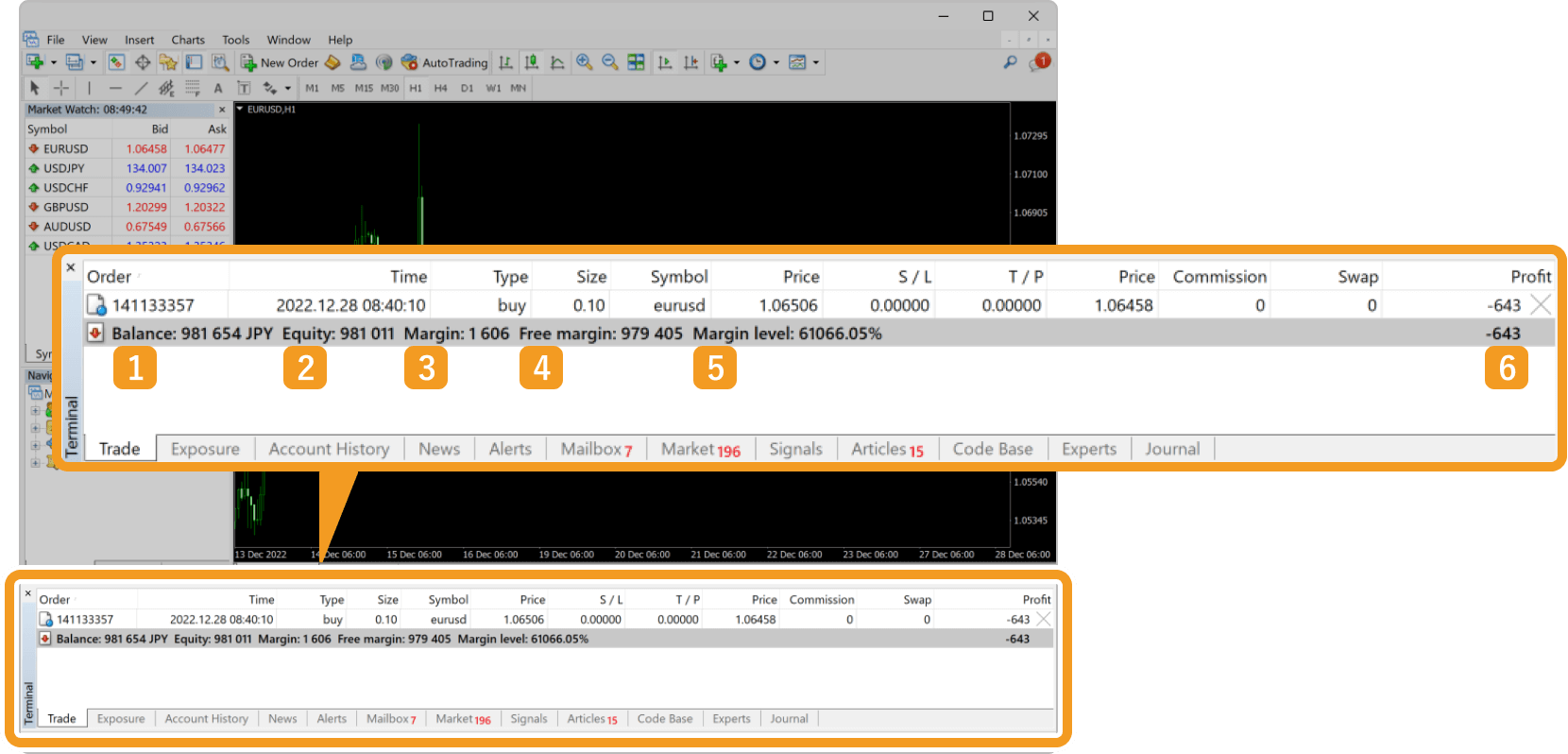Open the View menu
This screenshot has height=754, width=1568.
[94, 40]
